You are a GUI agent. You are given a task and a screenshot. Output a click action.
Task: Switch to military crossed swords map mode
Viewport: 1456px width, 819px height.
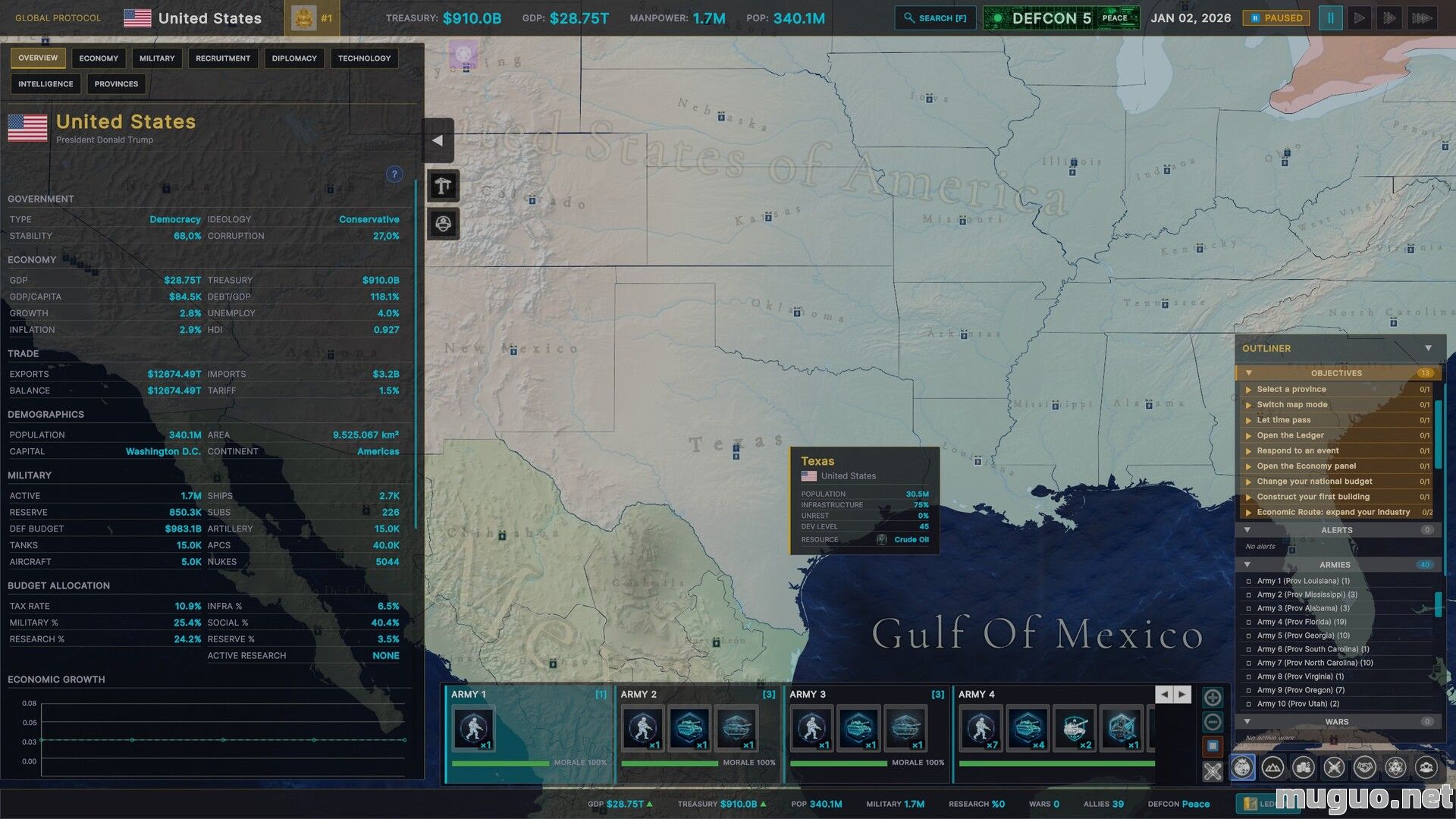(x=1334, y=767)
